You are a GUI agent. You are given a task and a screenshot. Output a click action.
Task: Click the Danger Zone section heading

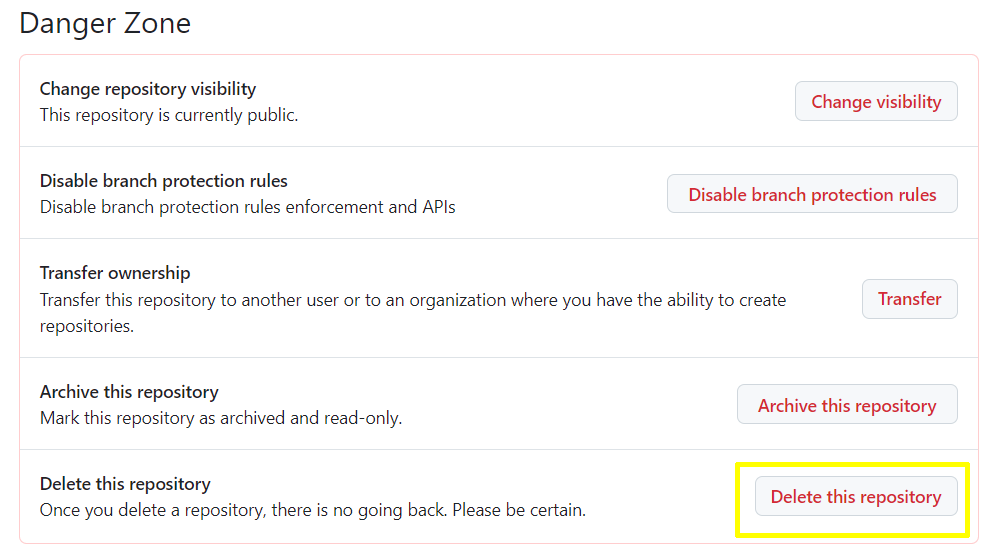click(105, 23)
